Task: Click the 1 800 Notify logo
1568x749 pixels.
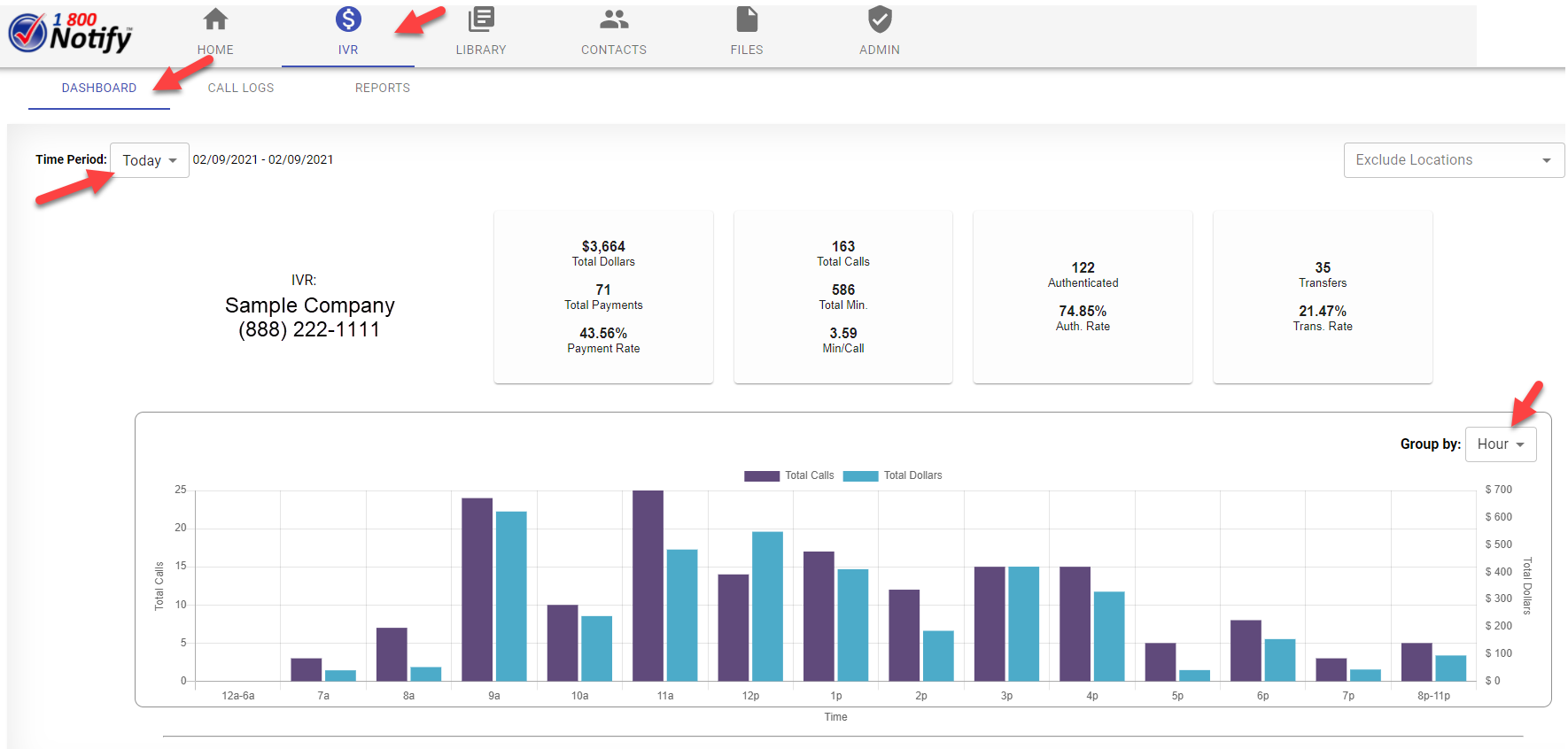Action: [71, 33]
